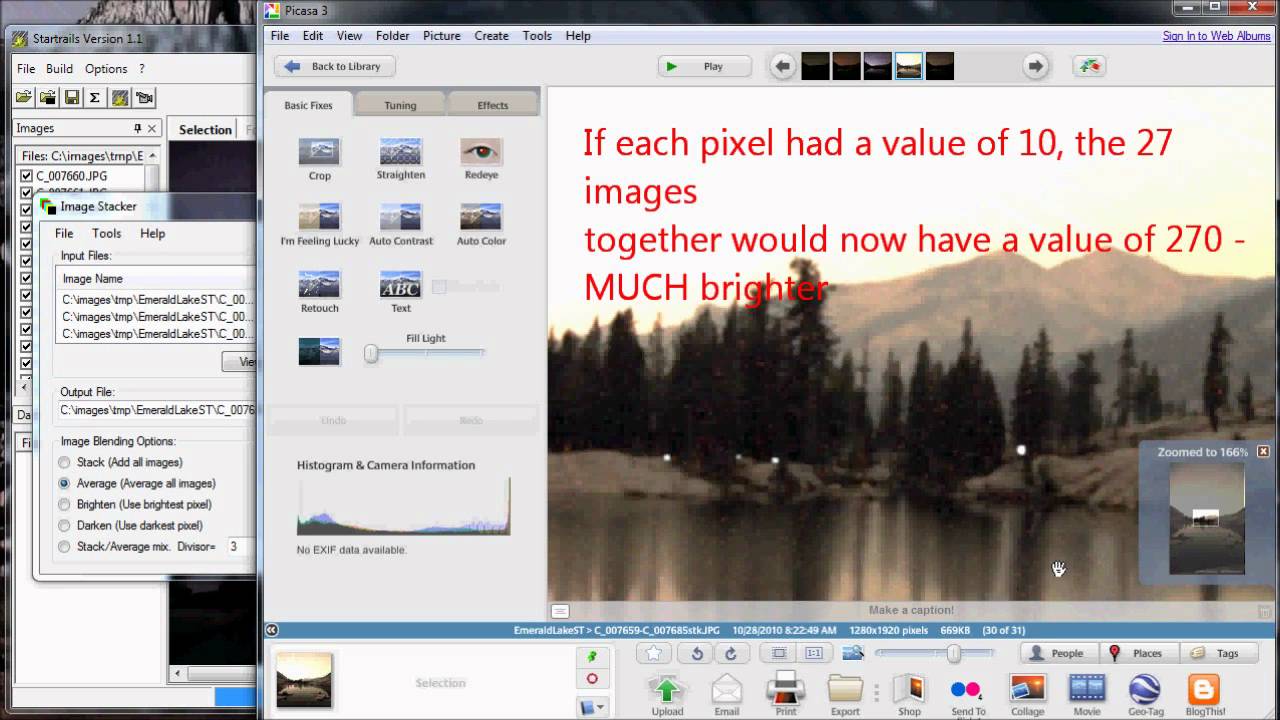
Task: Click the Output File path field
Action: [157, 410]
